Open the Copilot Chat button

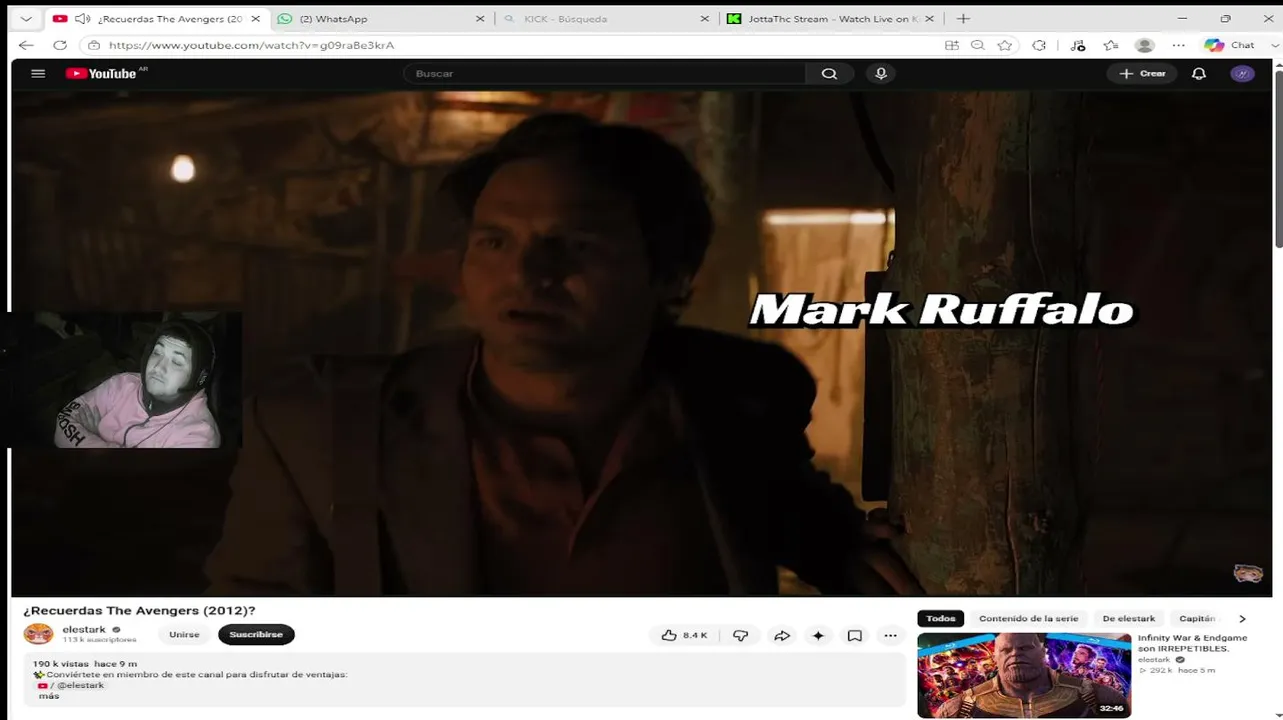point(1230,45)
